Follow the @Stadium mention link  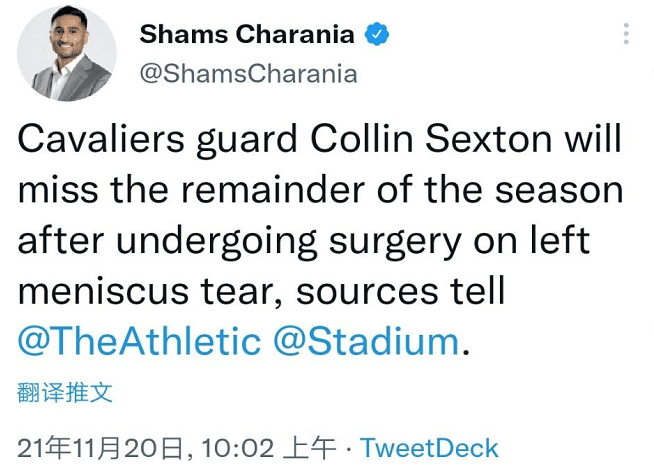click(365, 341)
